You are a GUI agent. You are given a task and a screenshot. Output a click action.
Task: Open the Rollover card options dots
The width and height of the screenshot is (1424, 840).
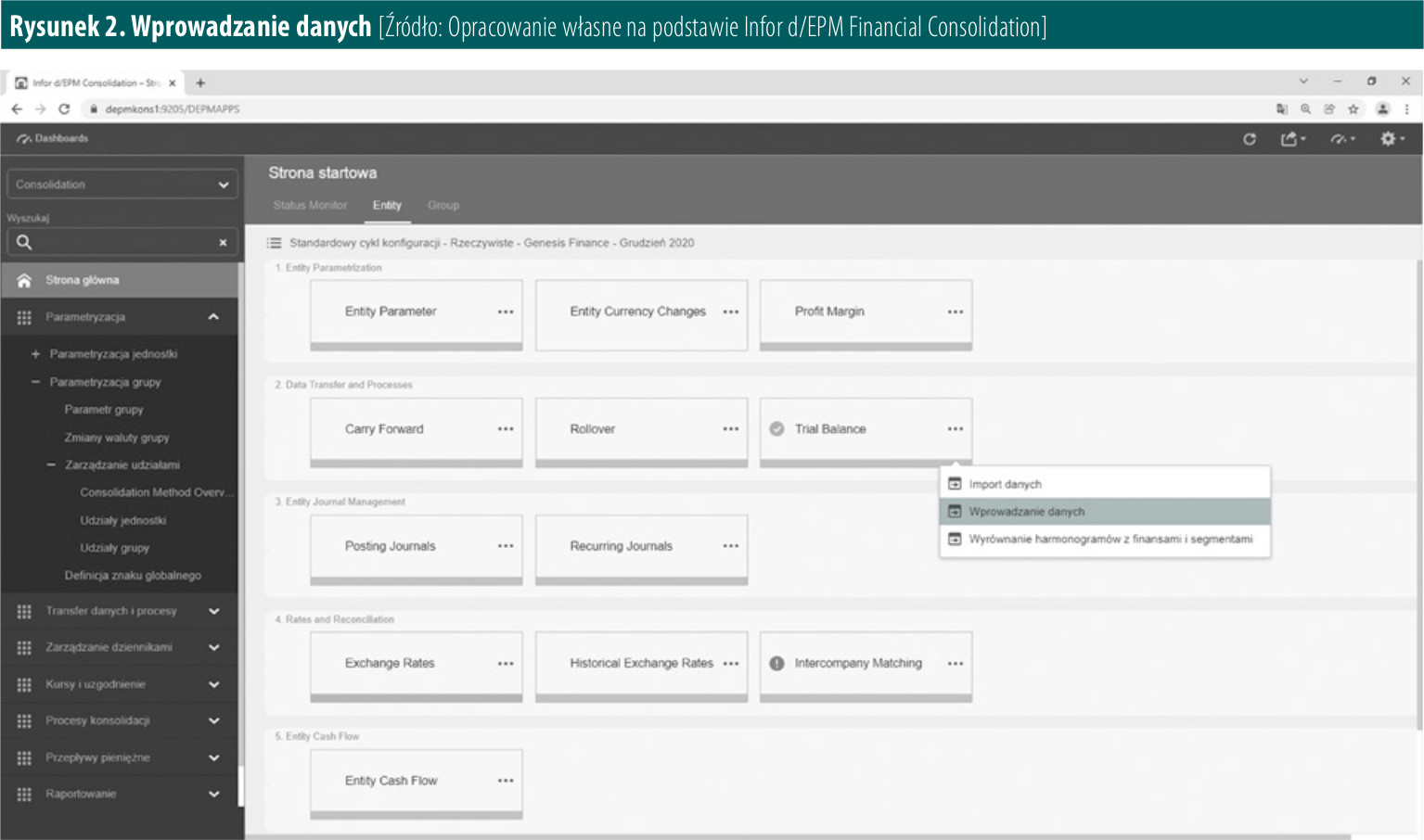pos(731,429)
